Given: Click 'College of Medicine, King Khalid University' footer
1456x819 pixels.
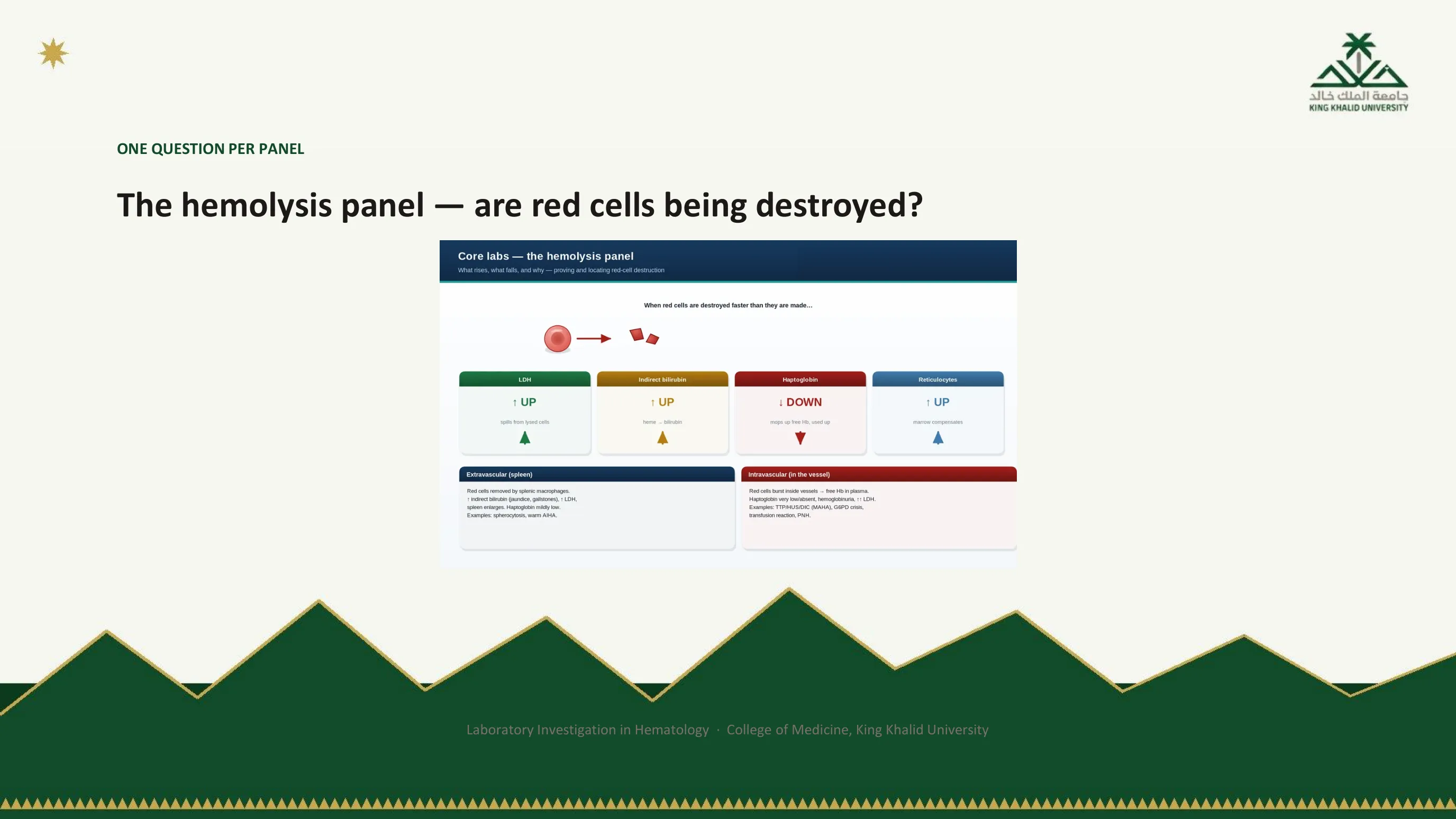Looking at the screenshot, I should (858, 730).
